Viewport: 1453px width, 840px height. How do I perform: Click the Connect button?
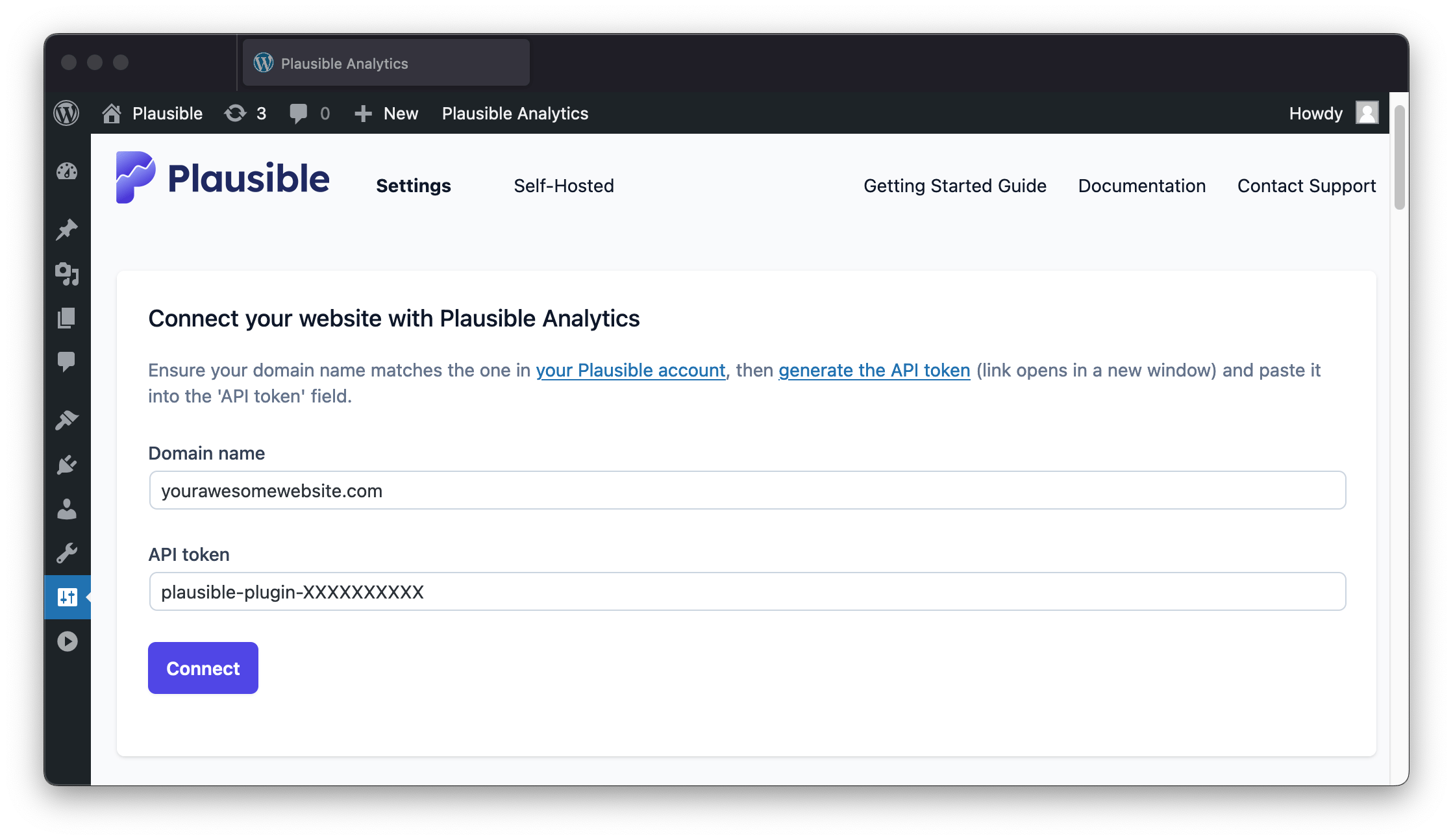click(x=203, y=668)
